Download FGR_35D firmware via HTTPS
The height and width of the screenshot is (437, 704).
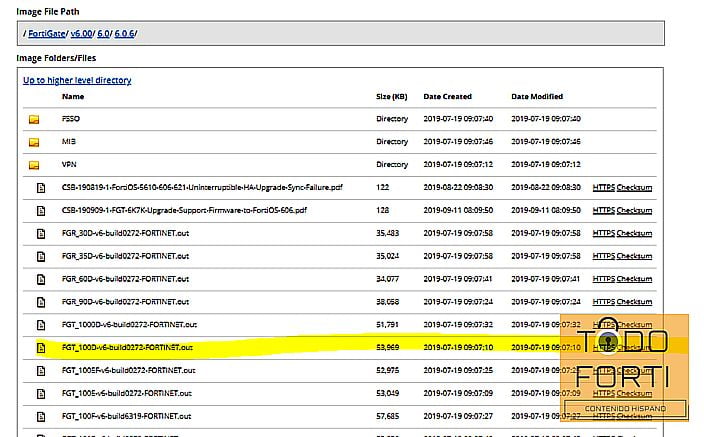[x=603, y=256]
